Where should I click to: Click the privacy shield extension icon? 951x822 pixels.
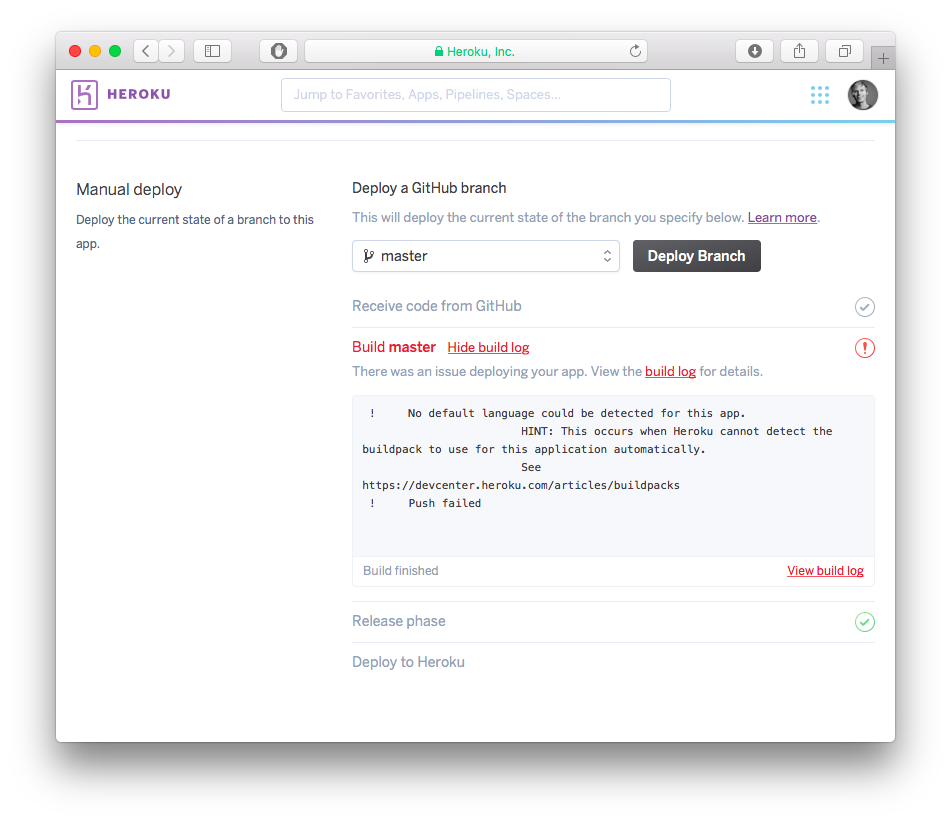coord(278,51)
